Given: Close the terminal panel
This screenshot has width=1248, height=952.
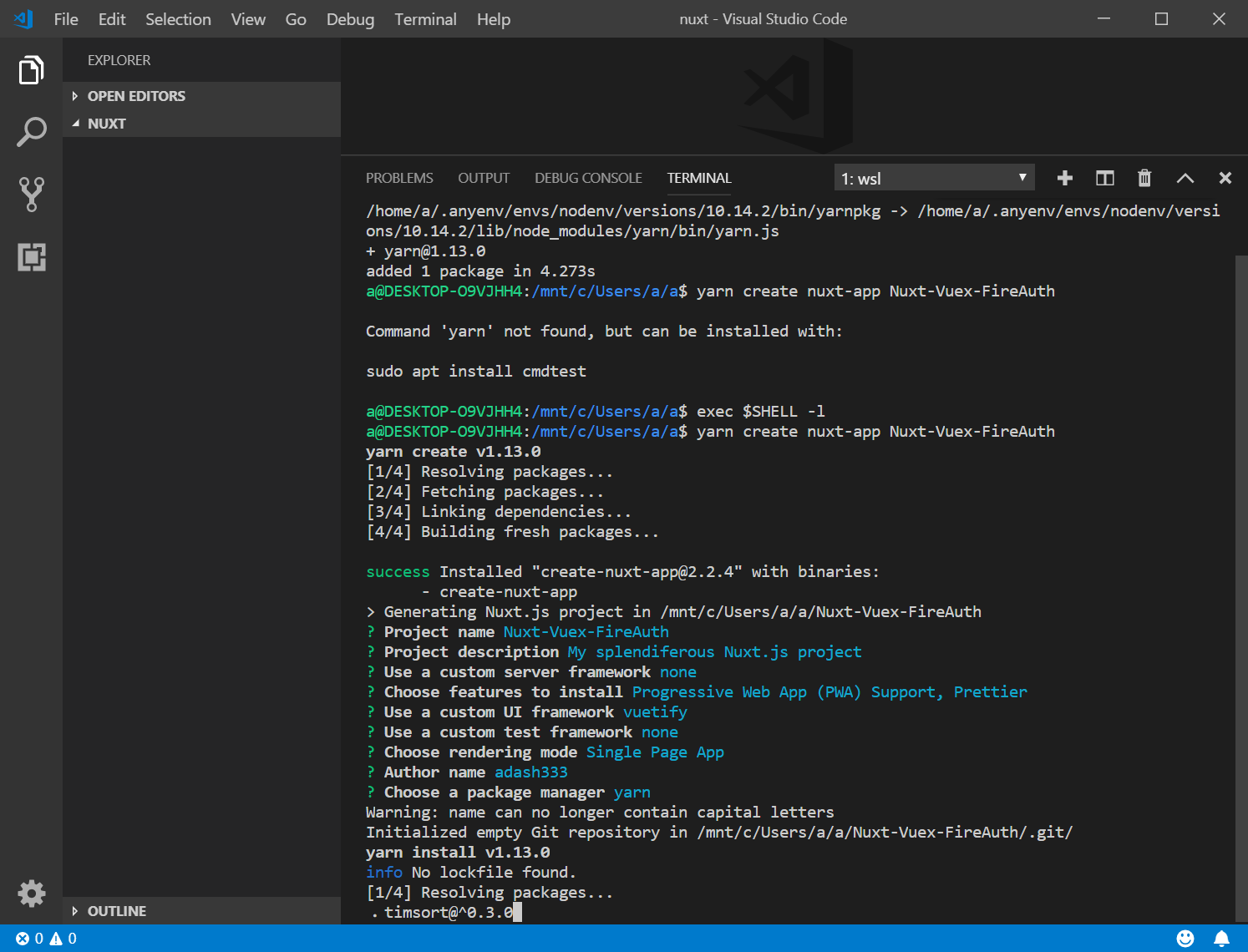Looking at the screenshot, I should [x=1225, y=178].
